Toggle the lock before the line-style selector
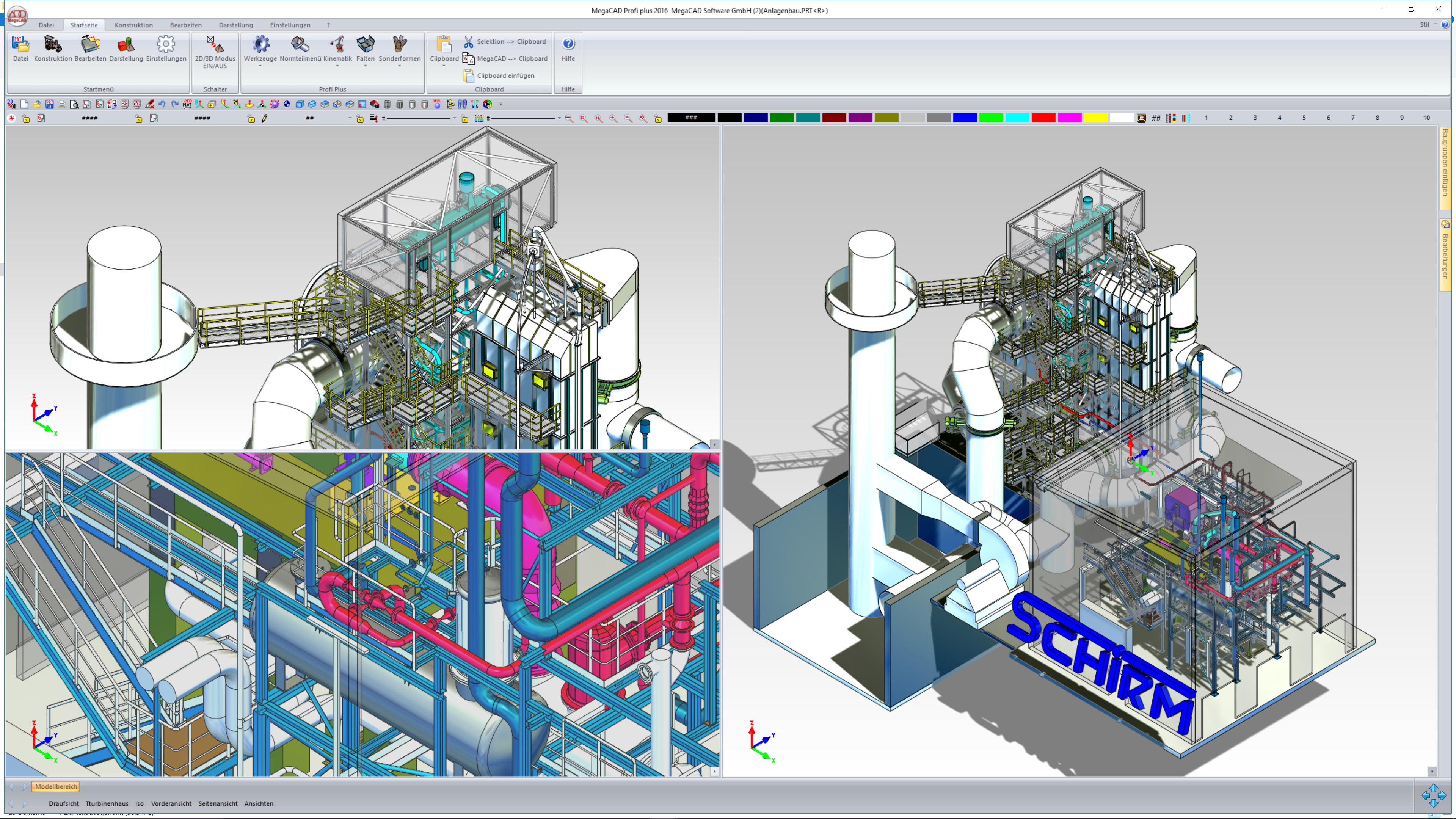1456x819 pixels. coord(360,118)
